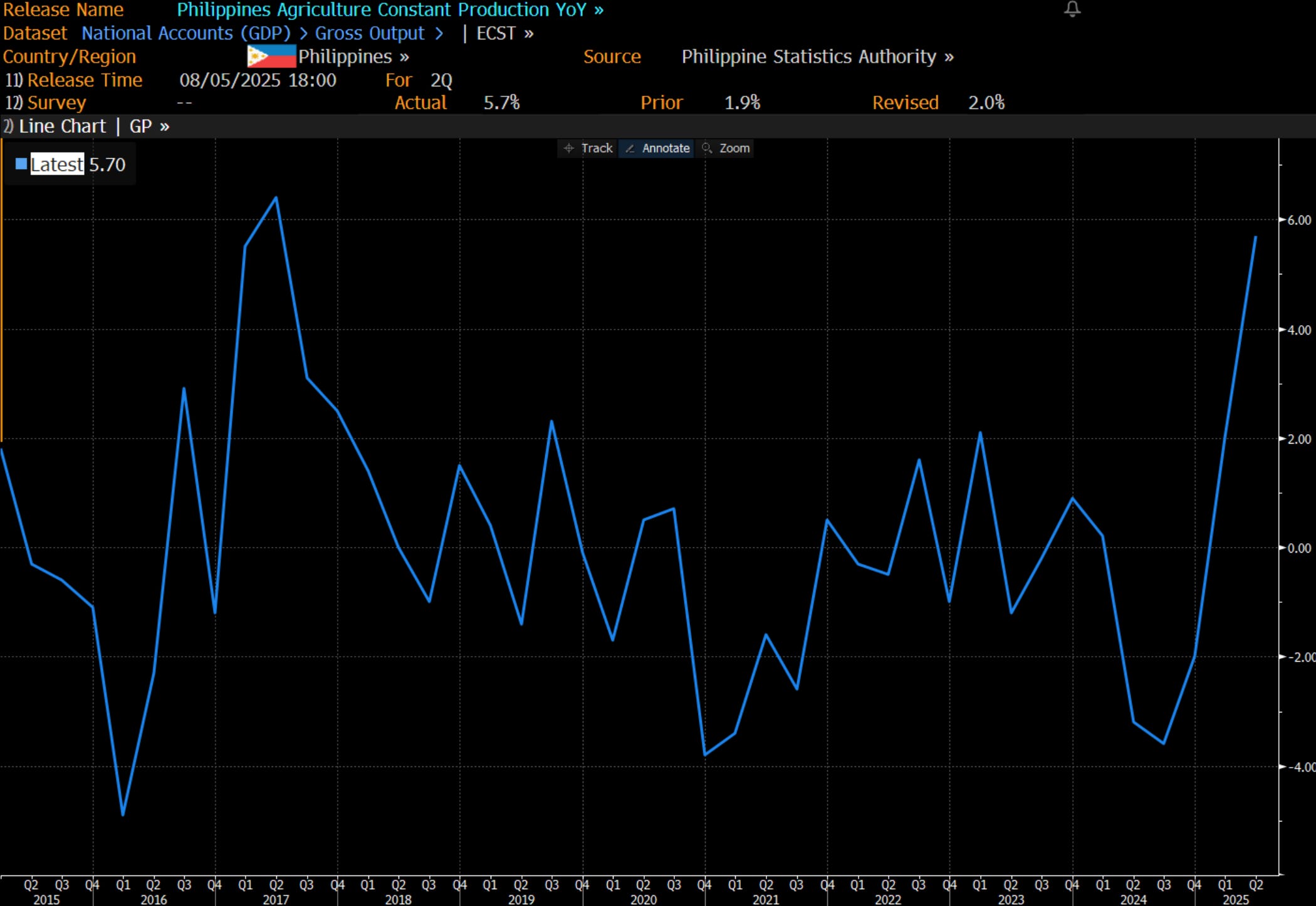Click the blue Latest legend swatch
The image size is (1316, 906).
tap(21, 164)
